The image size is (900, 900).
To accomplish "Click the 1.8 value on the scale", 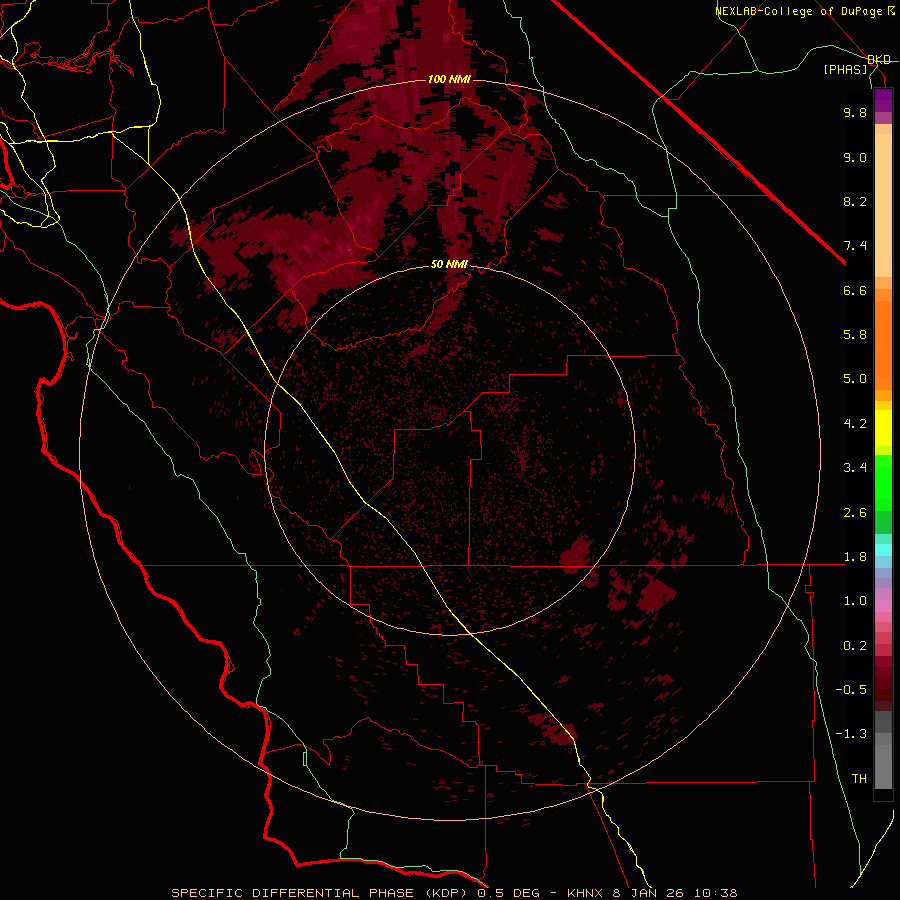I will click(x=855, y=557).
